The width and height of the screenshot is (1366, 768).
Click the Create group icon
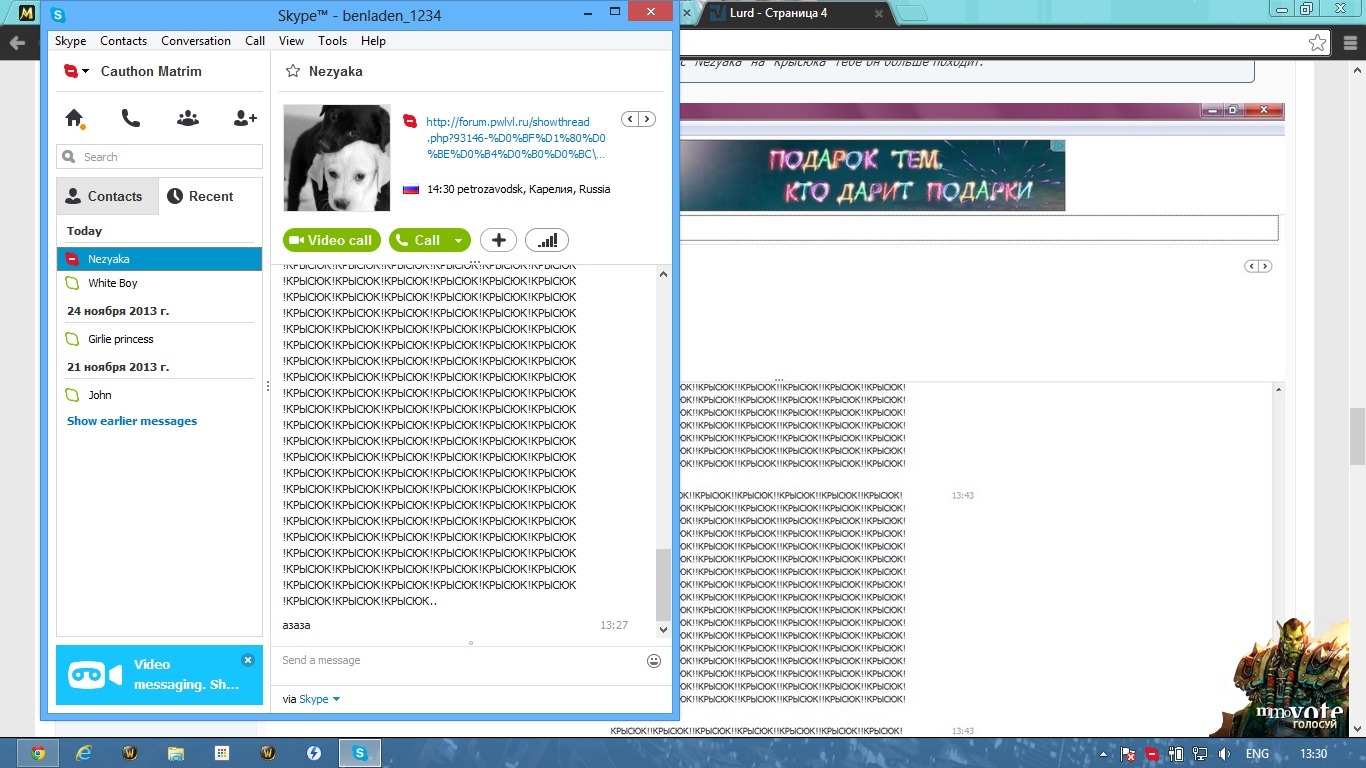coord(188,118)
